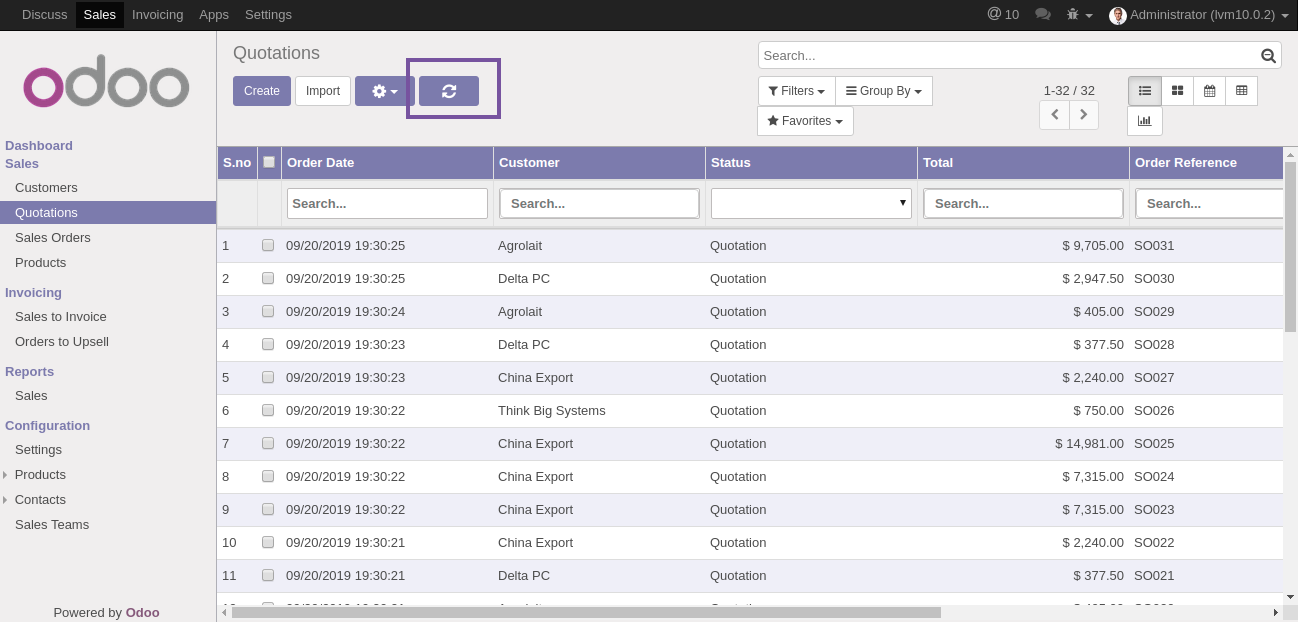The height and width of the screenshot is (622, 1298).
Task: Select the checkbox for row 5
Action: click(x=268, y=377)
